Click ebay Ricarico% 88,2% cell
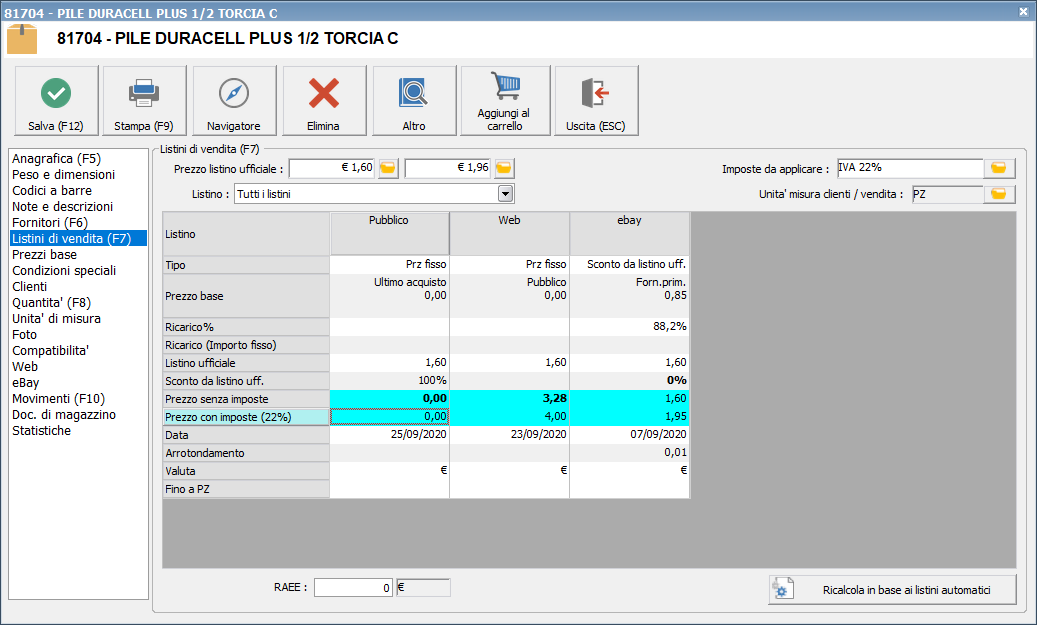The image size is (1037, 629). coord(629,327)
